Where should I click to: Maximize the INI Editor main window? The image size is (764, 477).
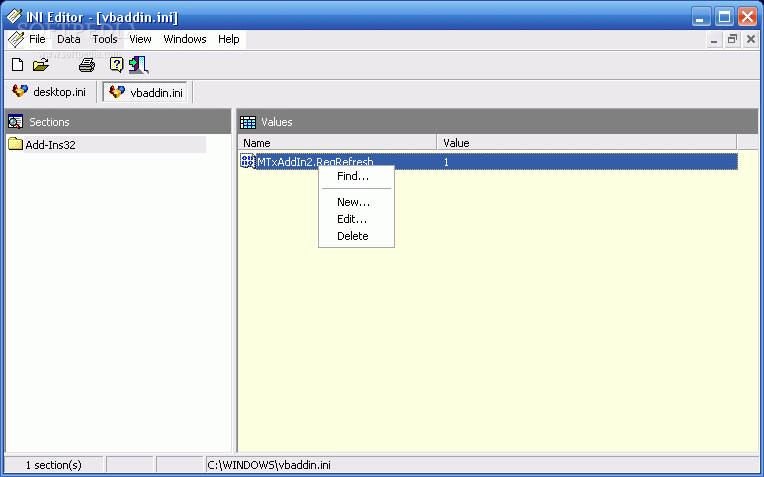(x=724, y=17)
